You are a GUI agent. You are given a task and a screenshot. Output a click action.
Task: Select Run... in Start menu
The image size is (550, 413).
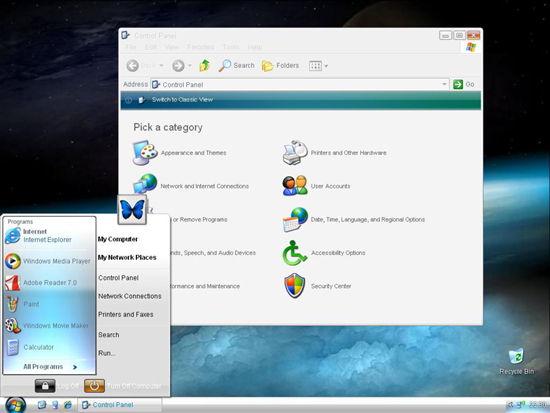tap(107, 353)
